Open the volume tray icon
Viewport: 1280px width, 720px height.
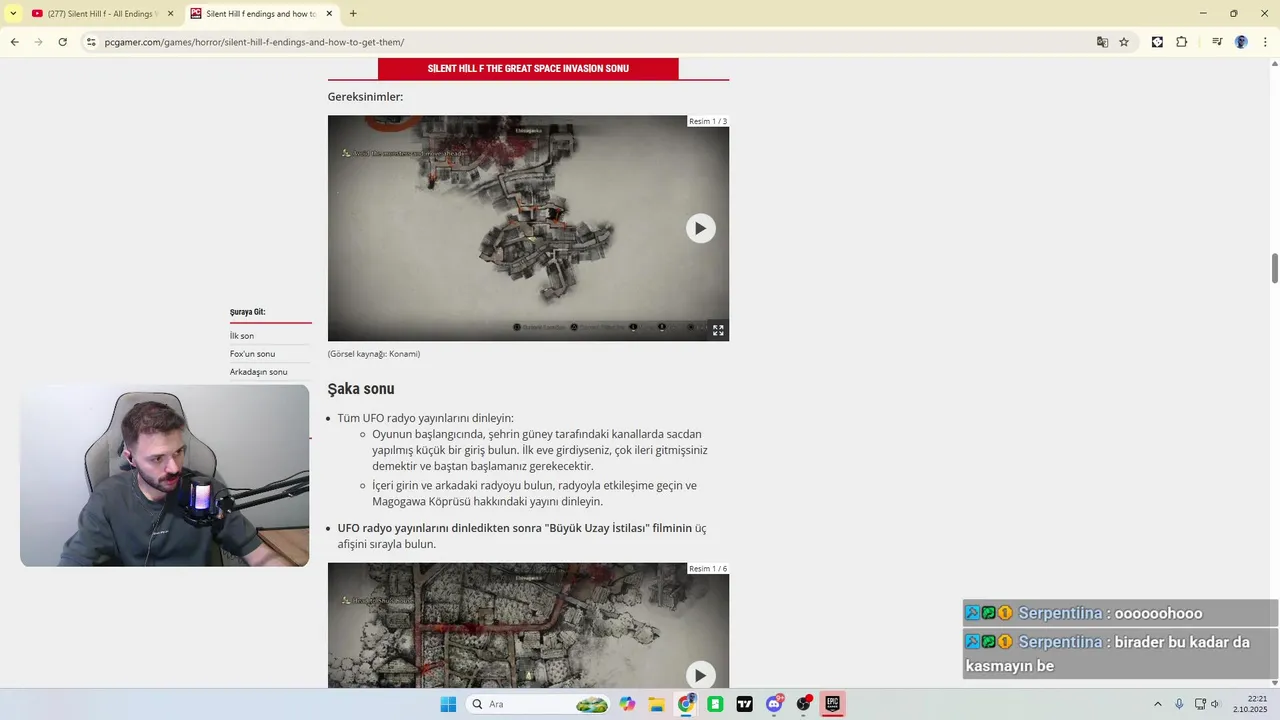point(1216,704)
